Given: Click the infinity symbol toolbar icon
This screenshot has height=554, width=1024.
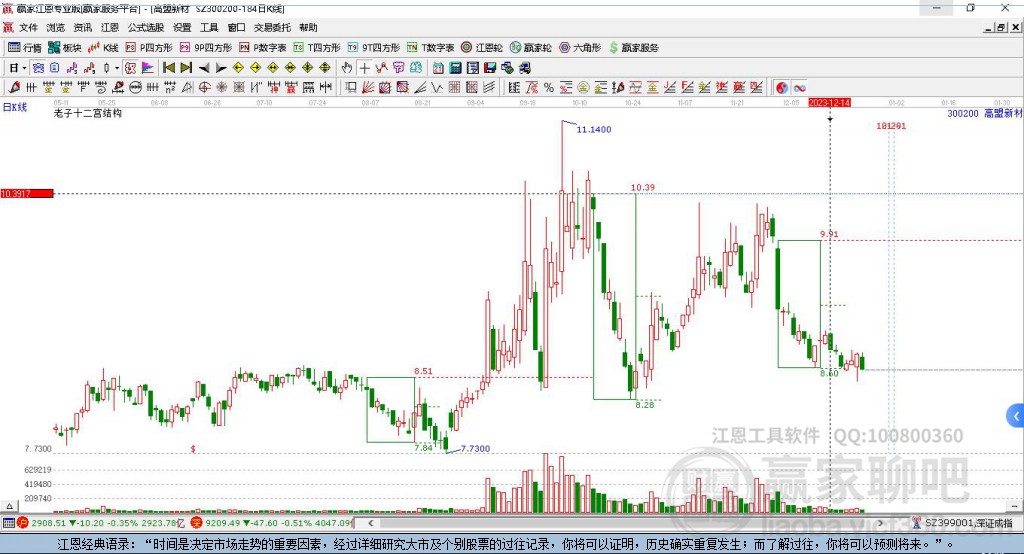Looking at the screenshot, I should pos(800,87).
